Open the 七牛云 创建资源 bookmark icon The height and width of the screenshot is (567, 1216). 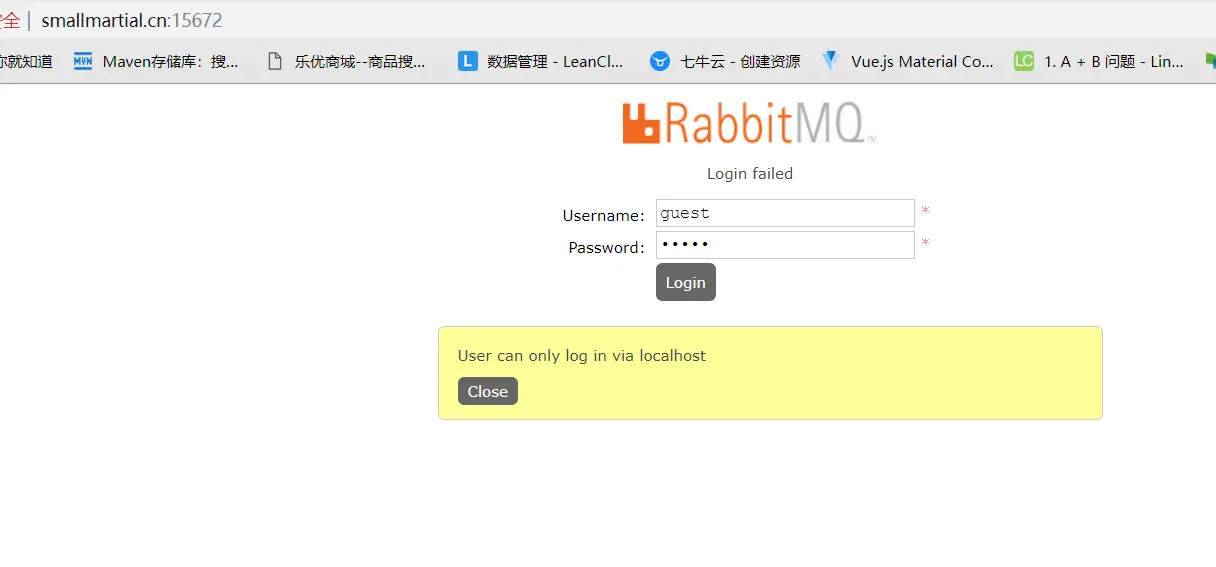660,61
